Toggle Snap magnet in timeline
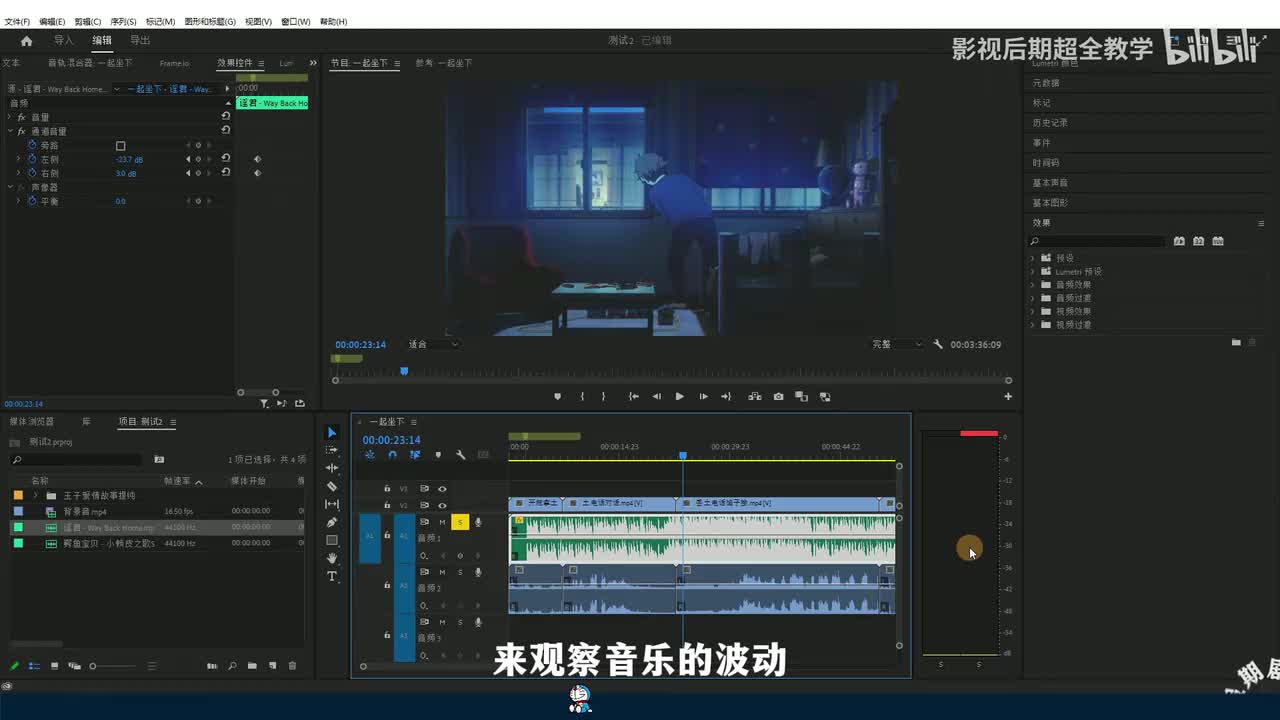Image resolution: width=1280 pixels, height=720 pixels. (392, 455)
